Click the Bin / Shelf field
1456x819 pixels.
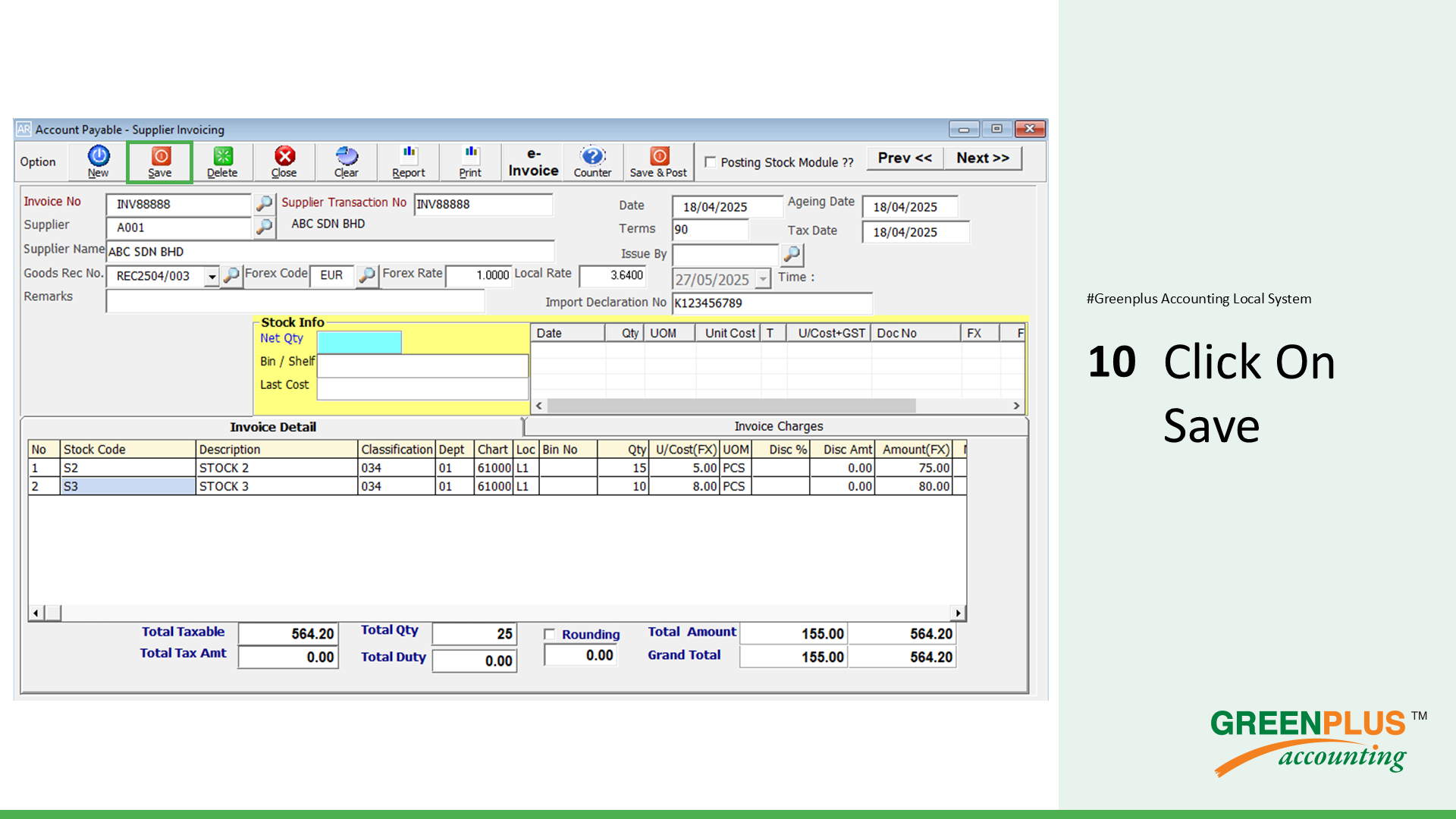422,366
